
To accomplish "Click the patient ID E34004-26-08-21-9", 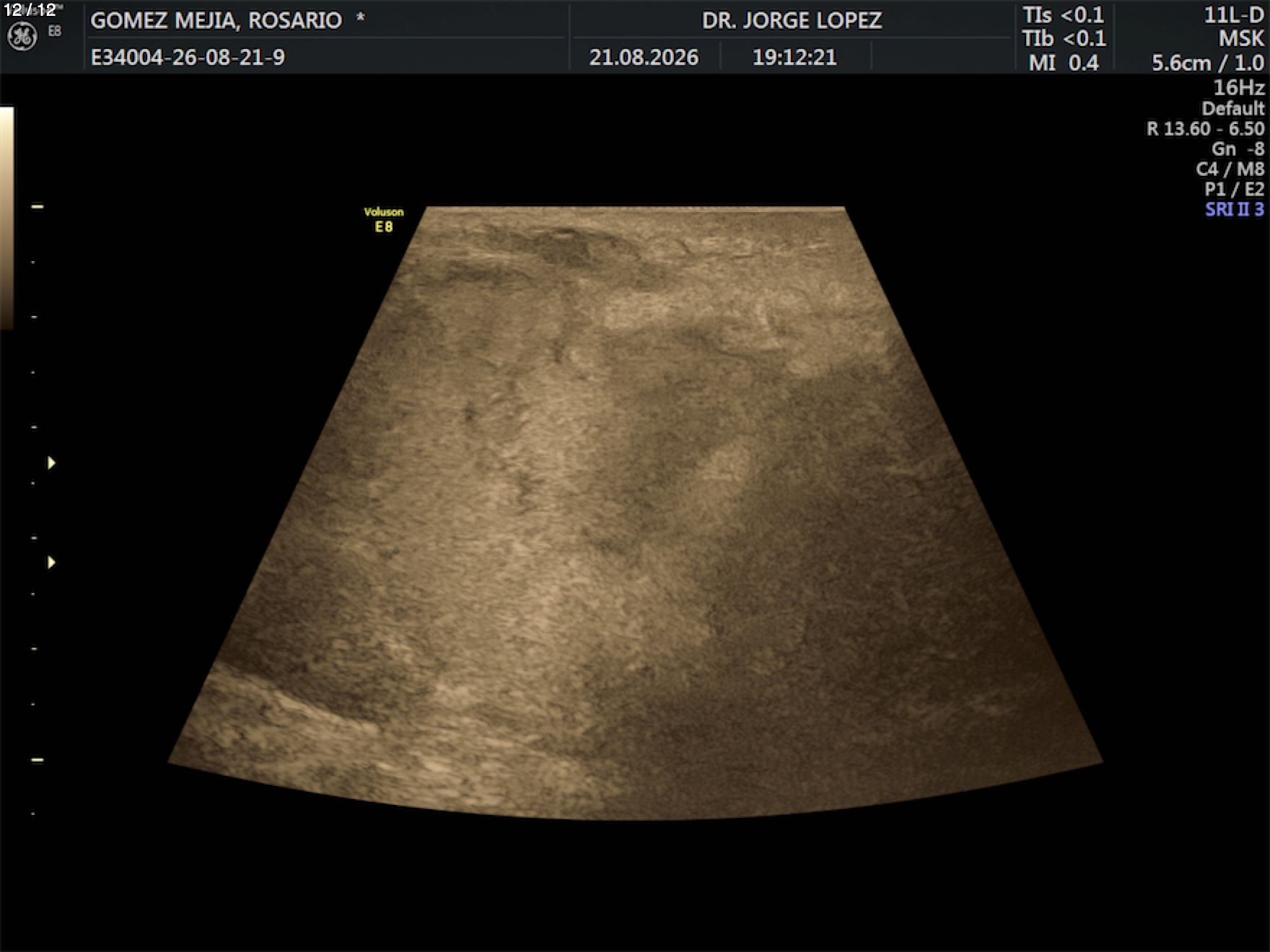I will tap(188, 57).
